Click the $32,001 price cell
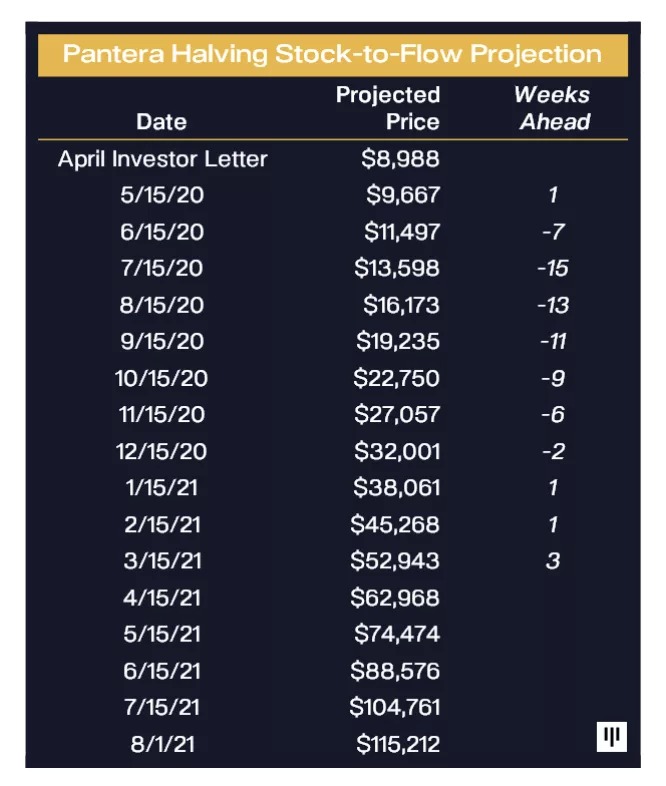The height and width of the screenshot is (786, 666). [x=397, y=451]
